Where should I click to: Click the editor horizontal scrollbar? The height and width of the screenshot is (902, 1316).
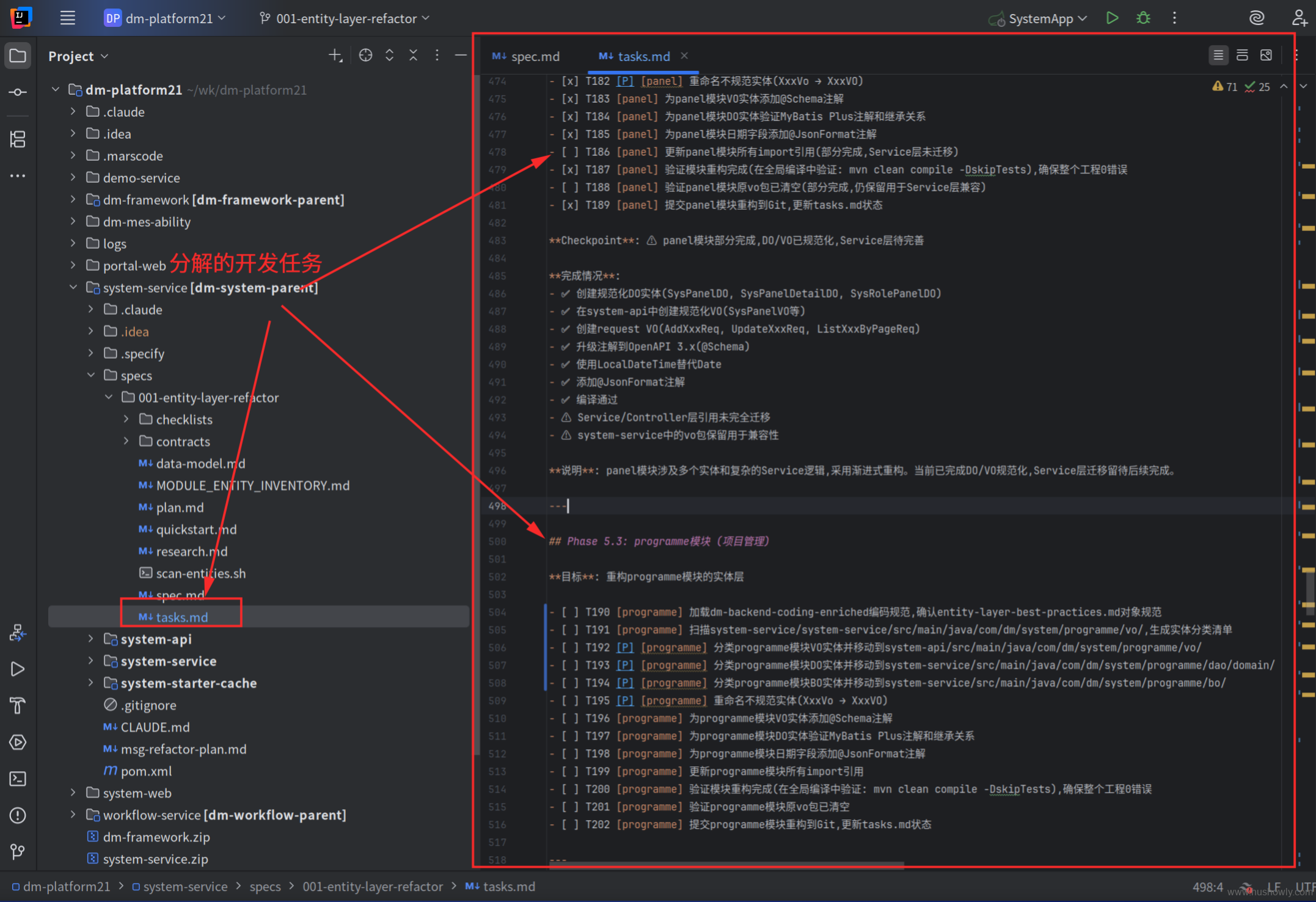726,865
